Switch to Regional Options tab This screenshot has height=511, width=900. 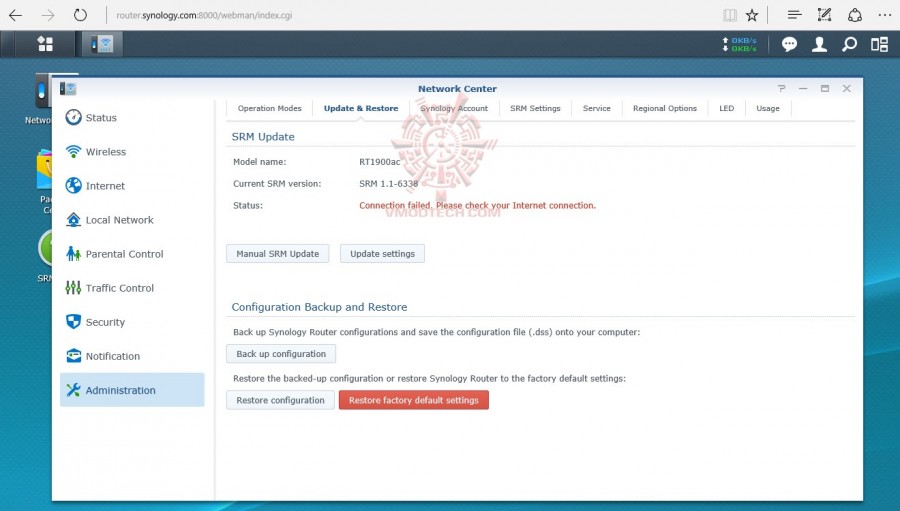click(665, 109)
